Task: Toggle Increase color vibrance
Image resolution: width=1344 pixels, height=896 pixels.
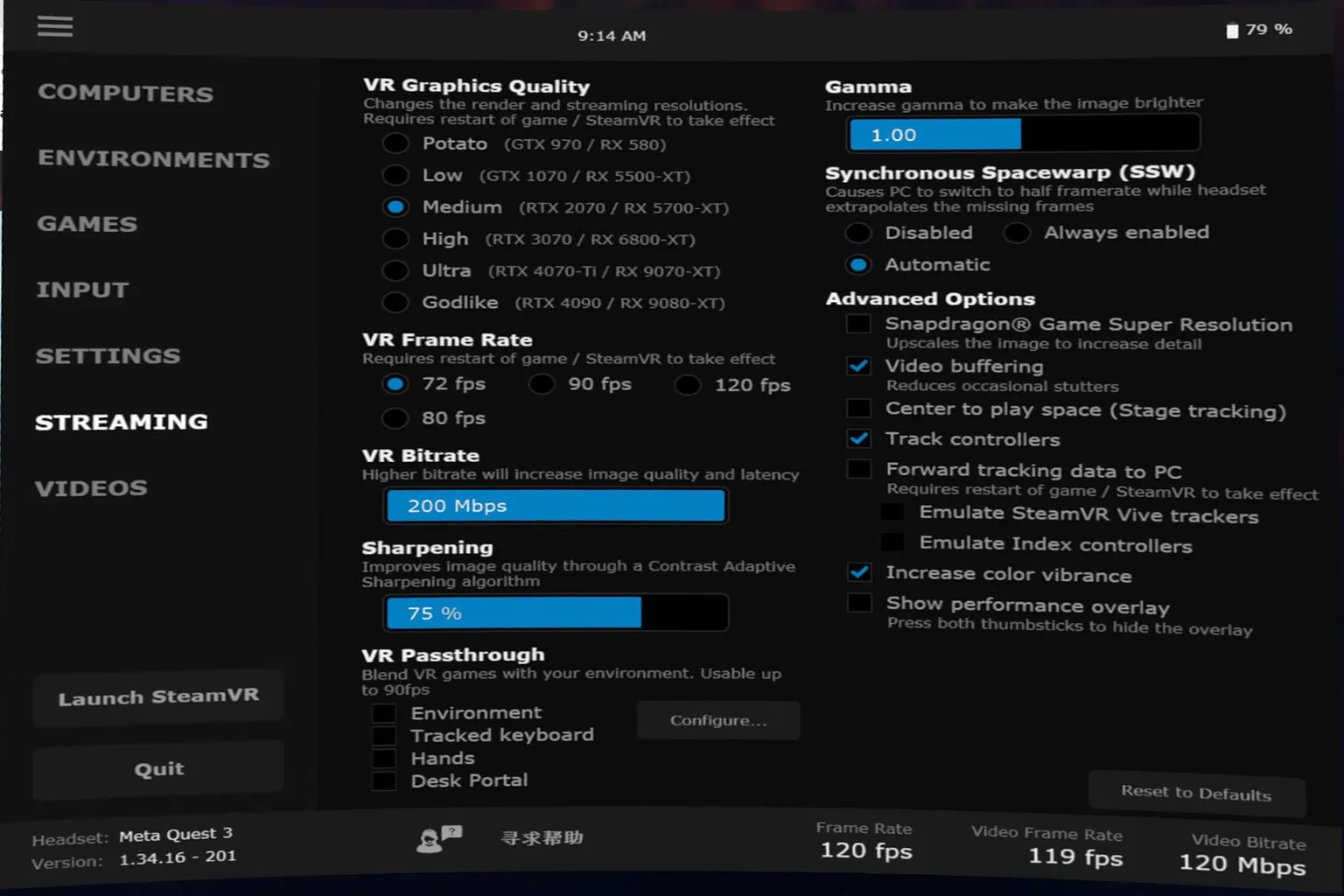Action: point(859,572)
